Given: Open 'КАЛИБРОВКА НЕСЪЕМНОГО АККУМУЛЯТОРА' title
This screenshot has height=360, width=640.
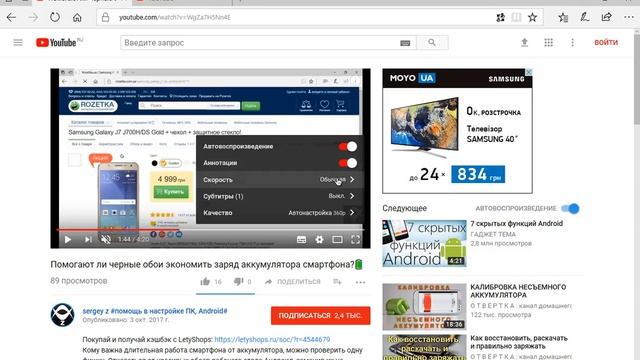Looking at the screenshot, I should 518,291.
